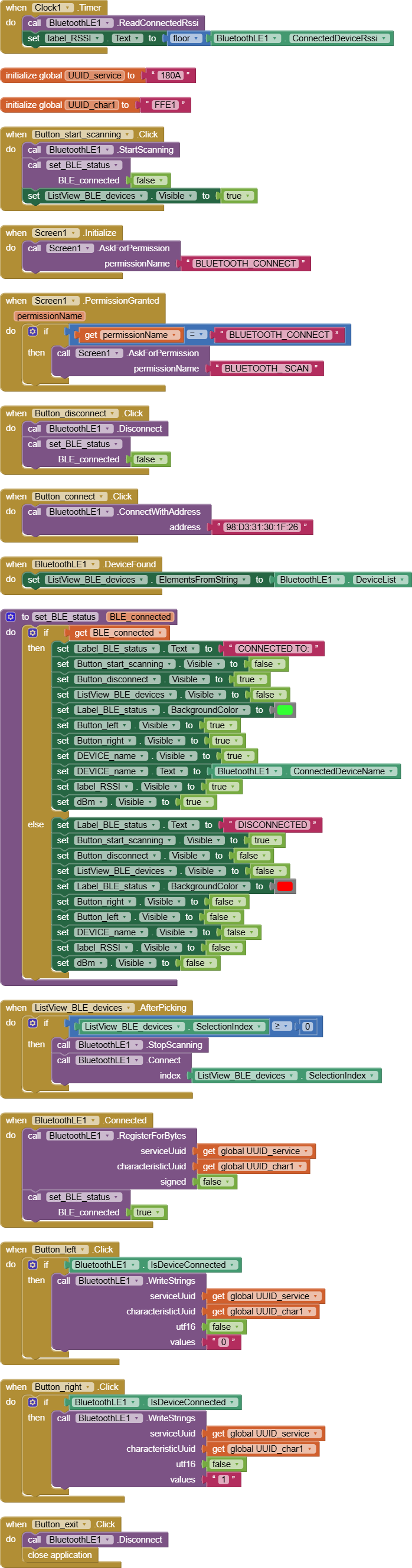The height and width of the screenshot is (1568, 412).
Task: Click if-block gear in ListView_BLE_devices.AfterPicking
Action: [x=33, y=1023]
